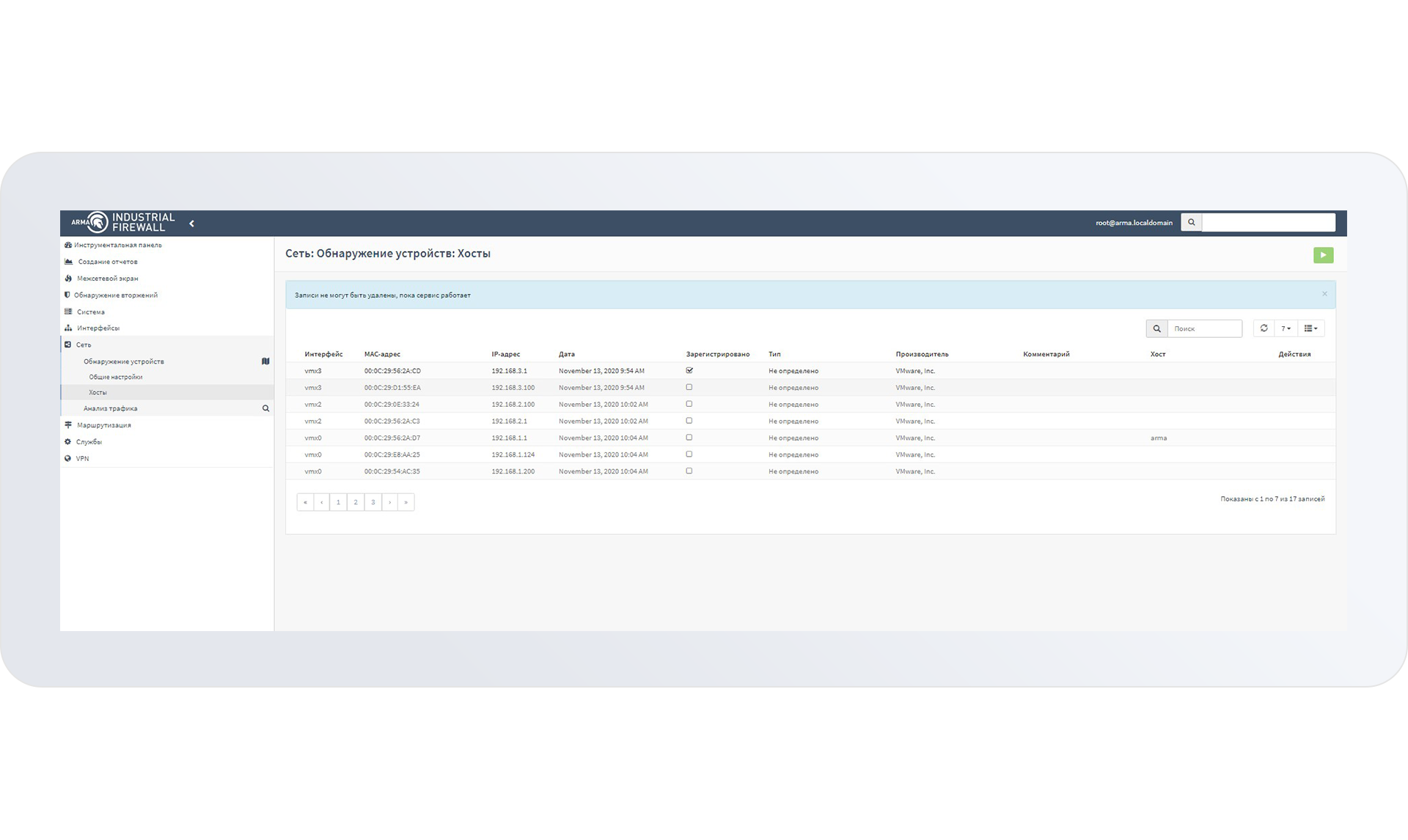The width and height of the screenshot is (1408, 840).
Task: Jump to last page with » button
Action: (x=406, y=502)
